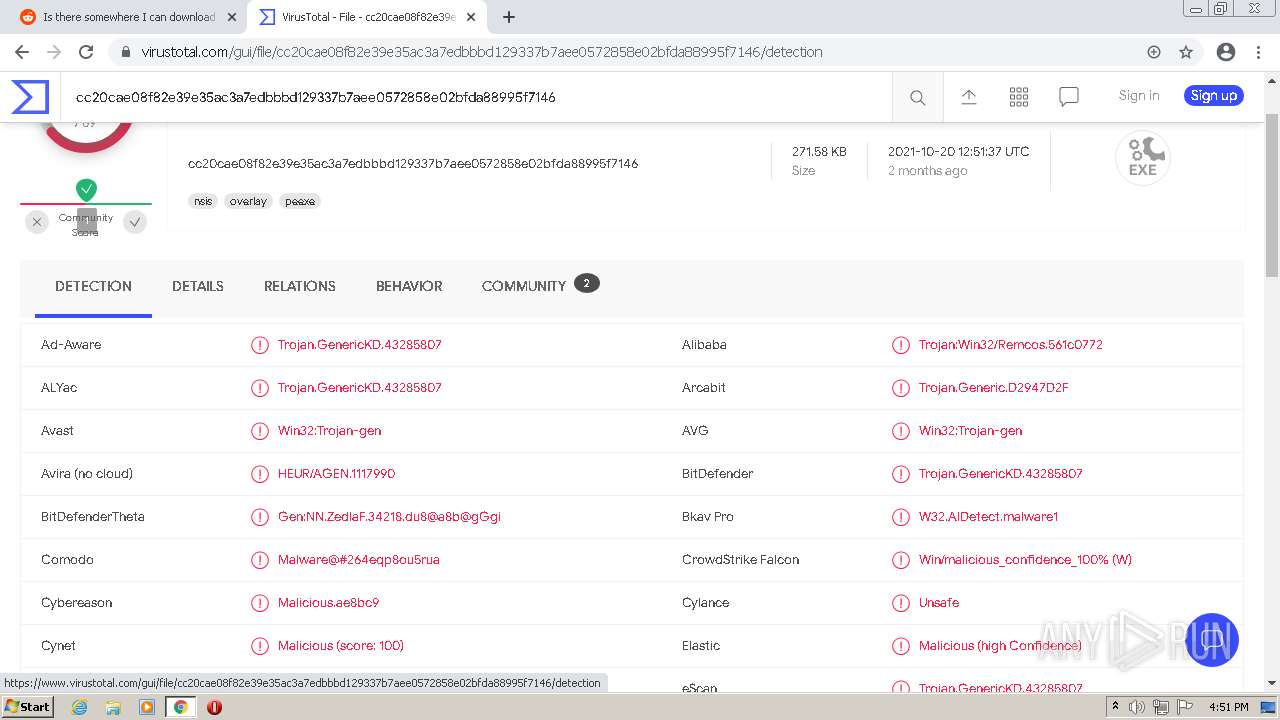Click the nsis tag
This screenshot has height=720, width=1280.
pos(203,201)
